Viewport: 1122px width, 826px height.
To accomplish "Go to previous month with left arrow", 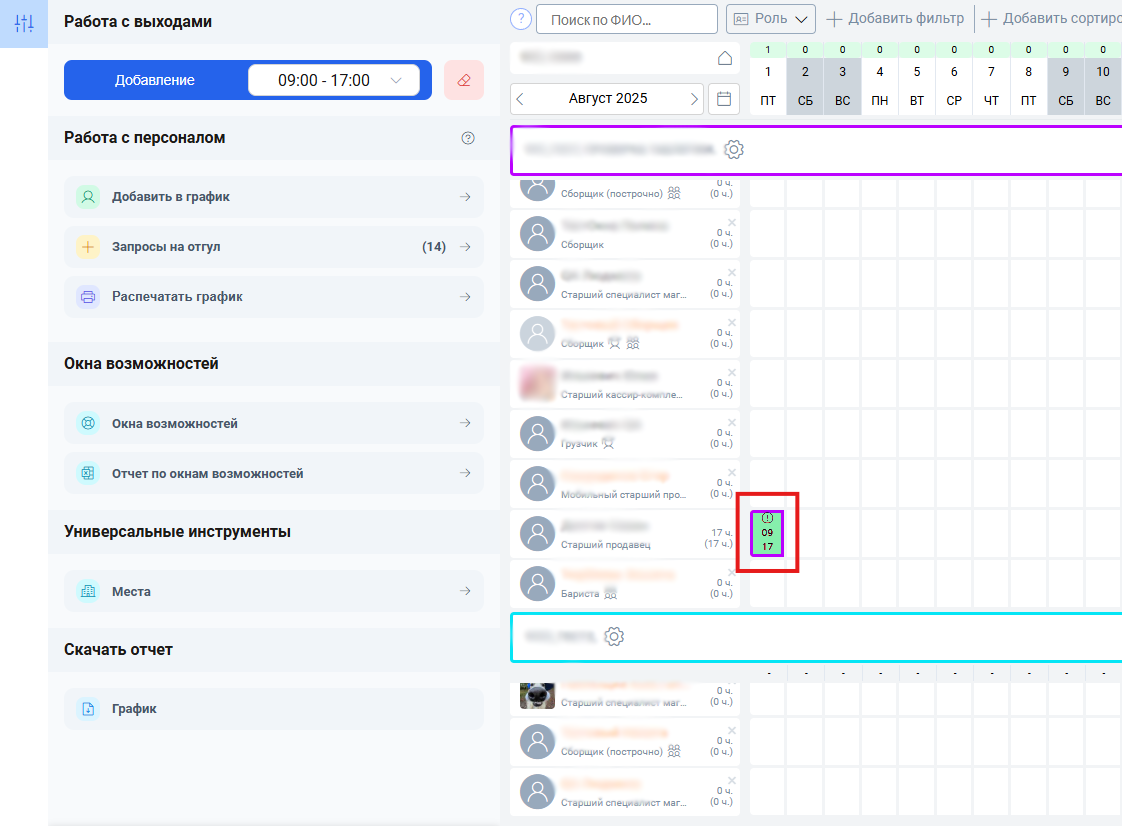I will click(x=520, y=99).
